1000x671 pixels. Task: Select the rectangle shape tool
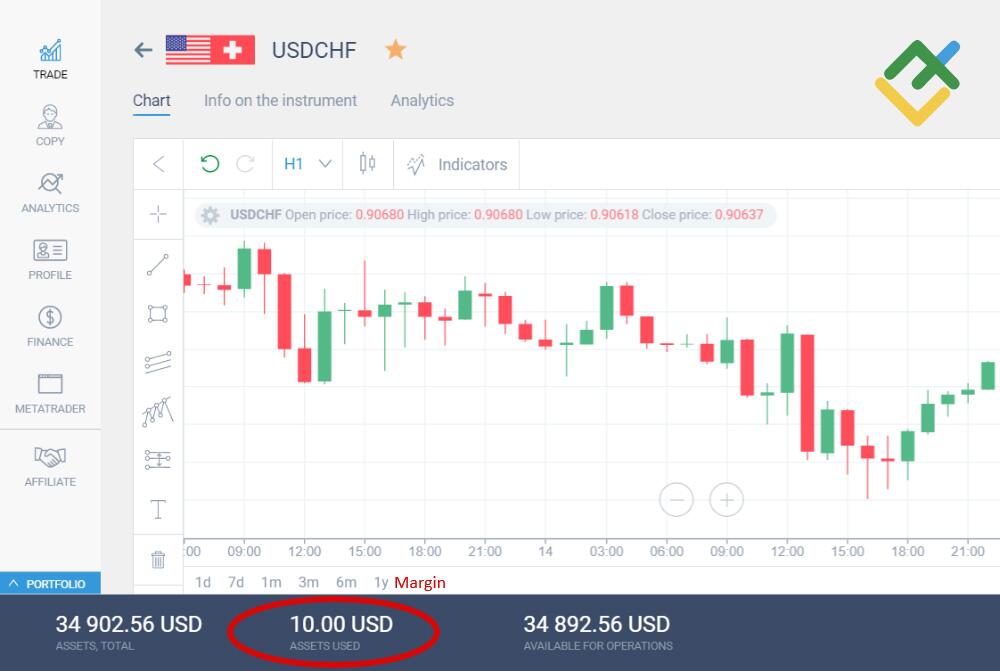click(x=158, y=314)
